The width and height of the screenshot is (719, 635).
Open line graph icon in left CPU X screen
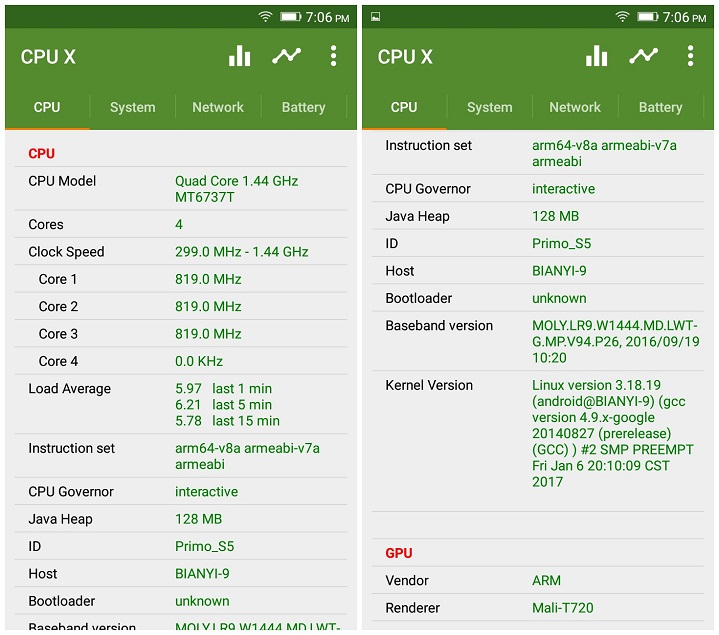[x=287, y=56]
